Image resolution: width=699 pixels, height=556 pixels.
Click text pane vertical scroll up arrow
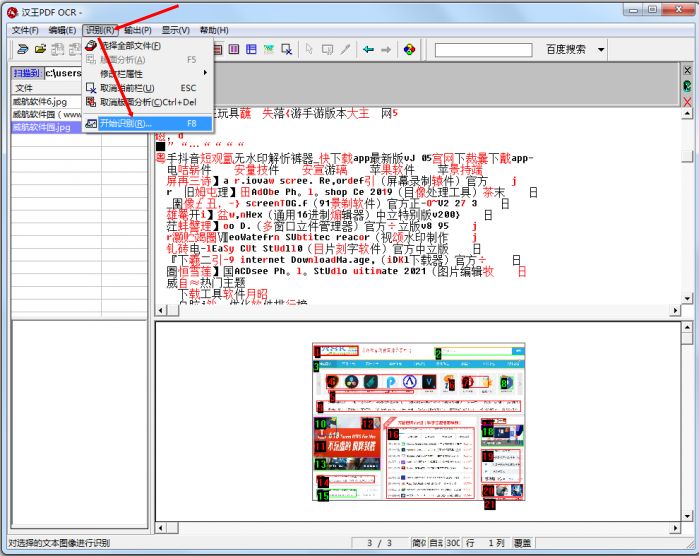tap(687, 113)
